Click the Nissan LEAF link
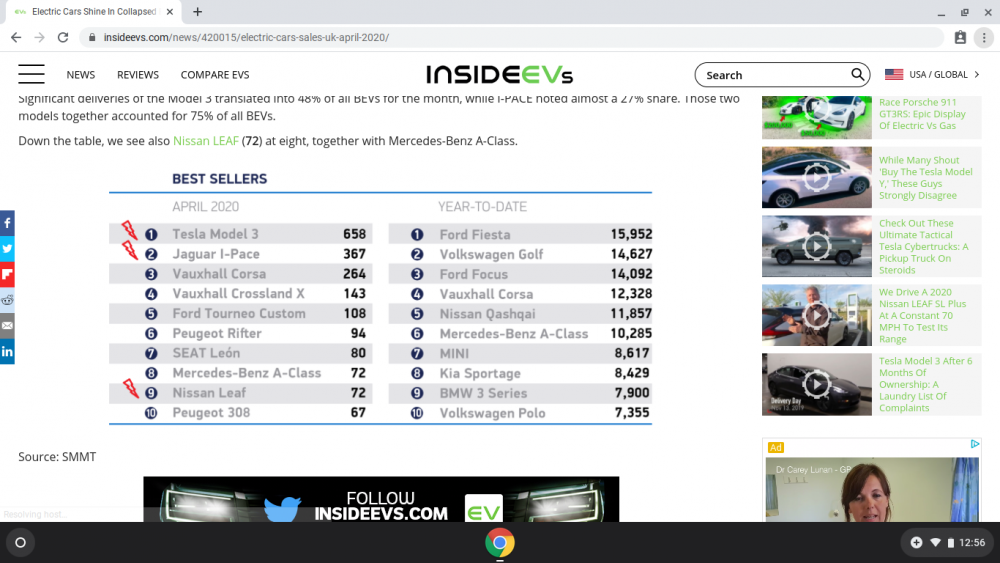 tap(205, 140)
